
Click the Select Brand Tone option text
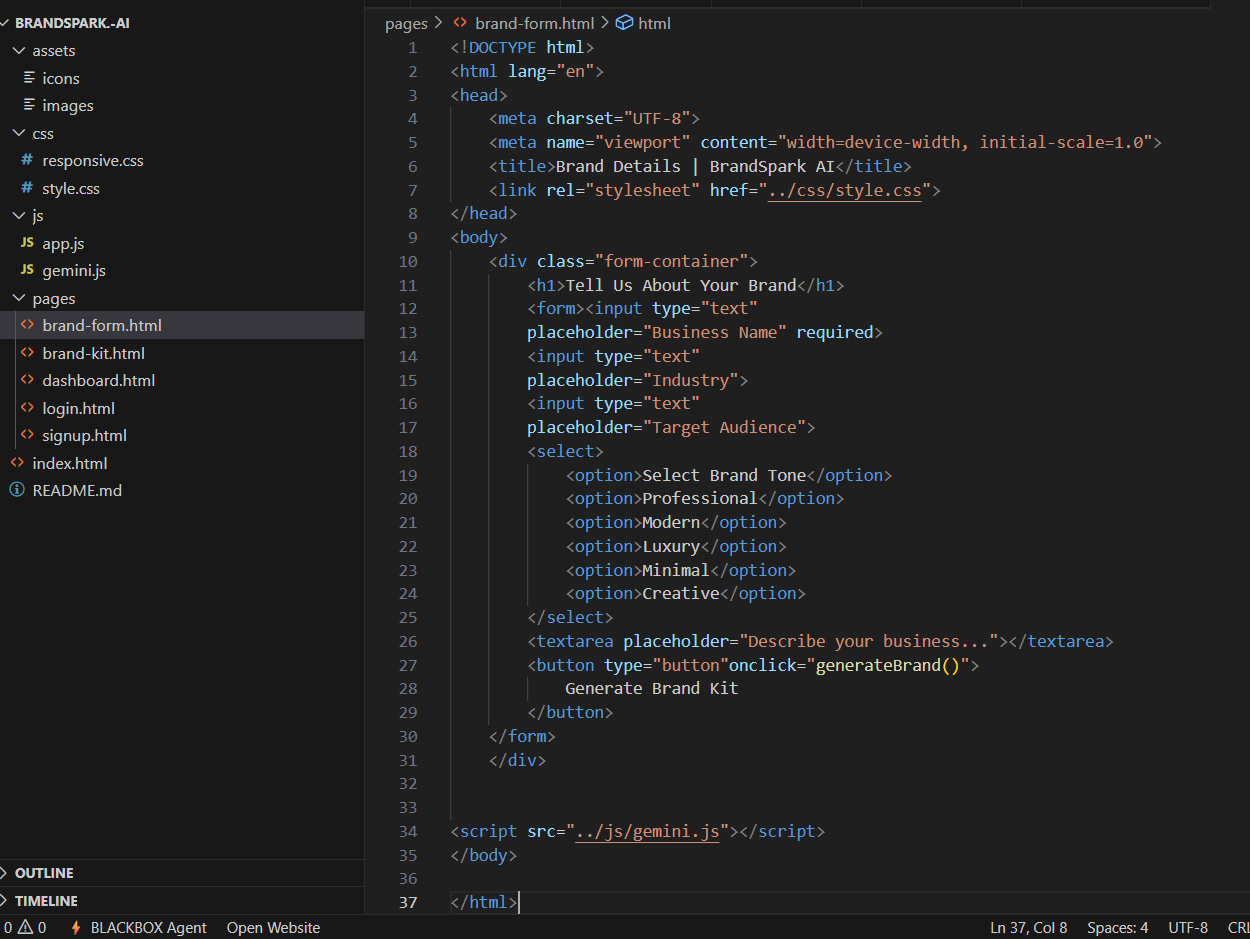point(724,475)
